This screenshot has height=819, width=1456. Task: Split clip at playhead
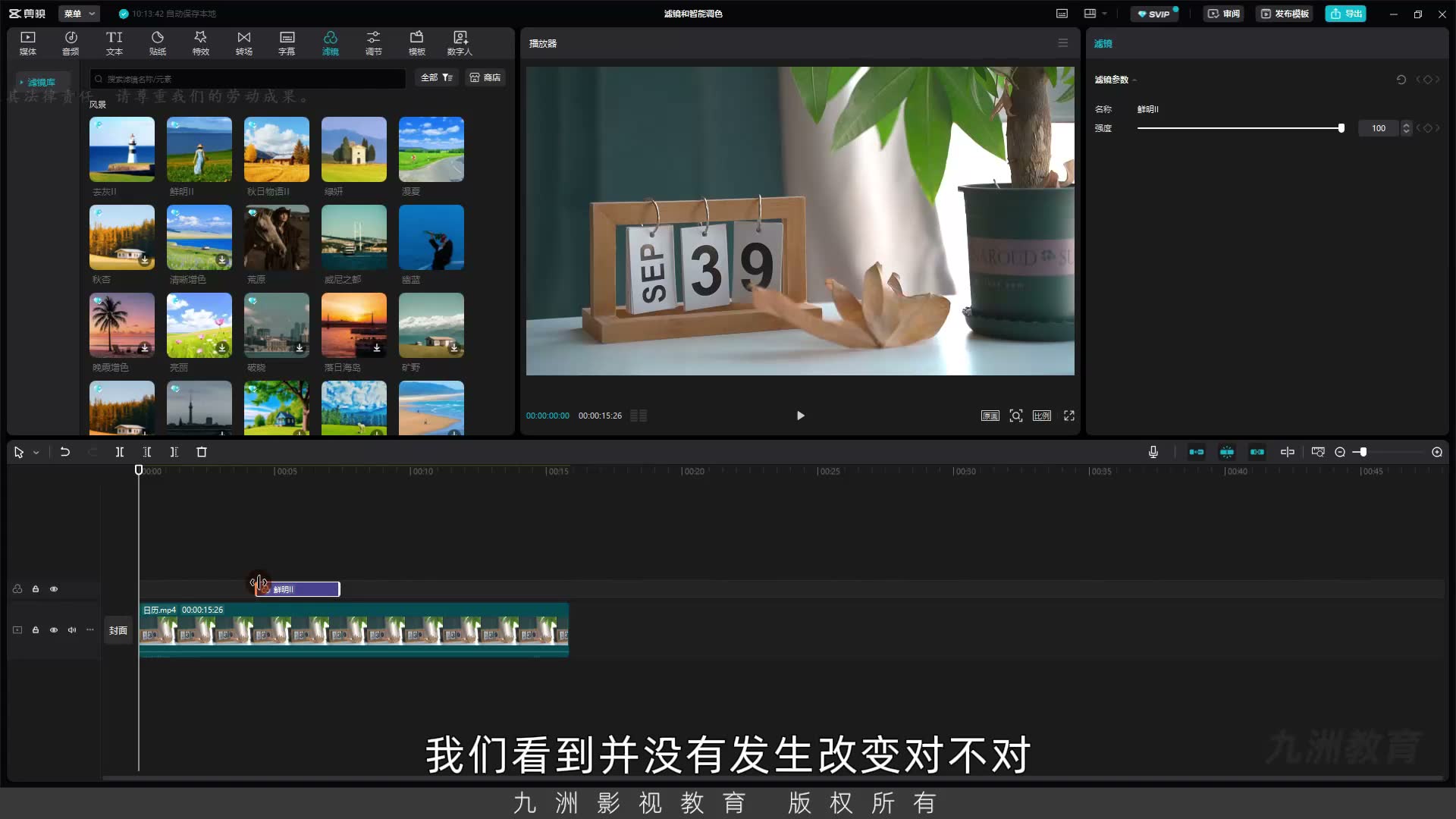coord(120,452)
